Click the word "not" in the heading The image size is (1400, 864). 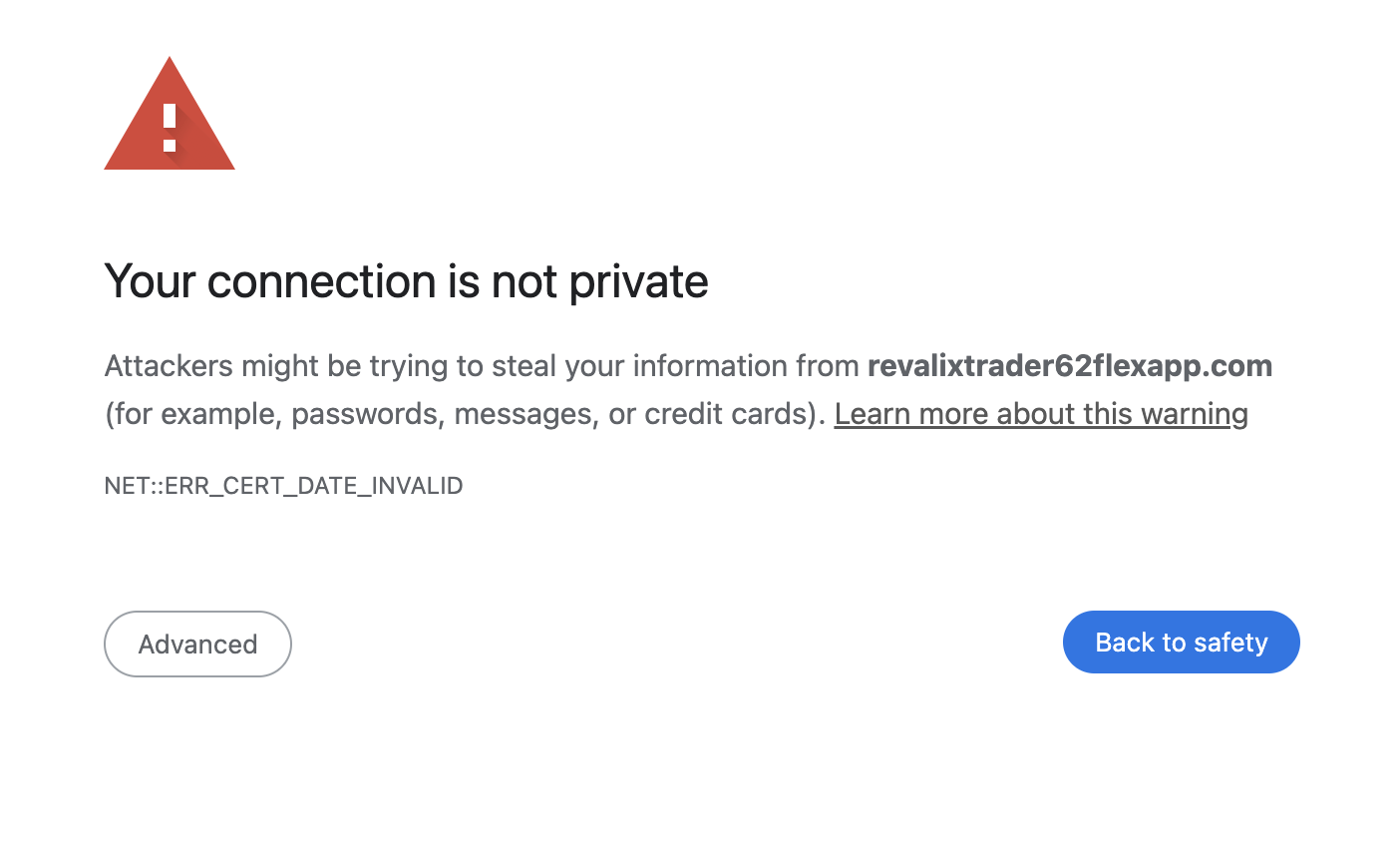525,282
